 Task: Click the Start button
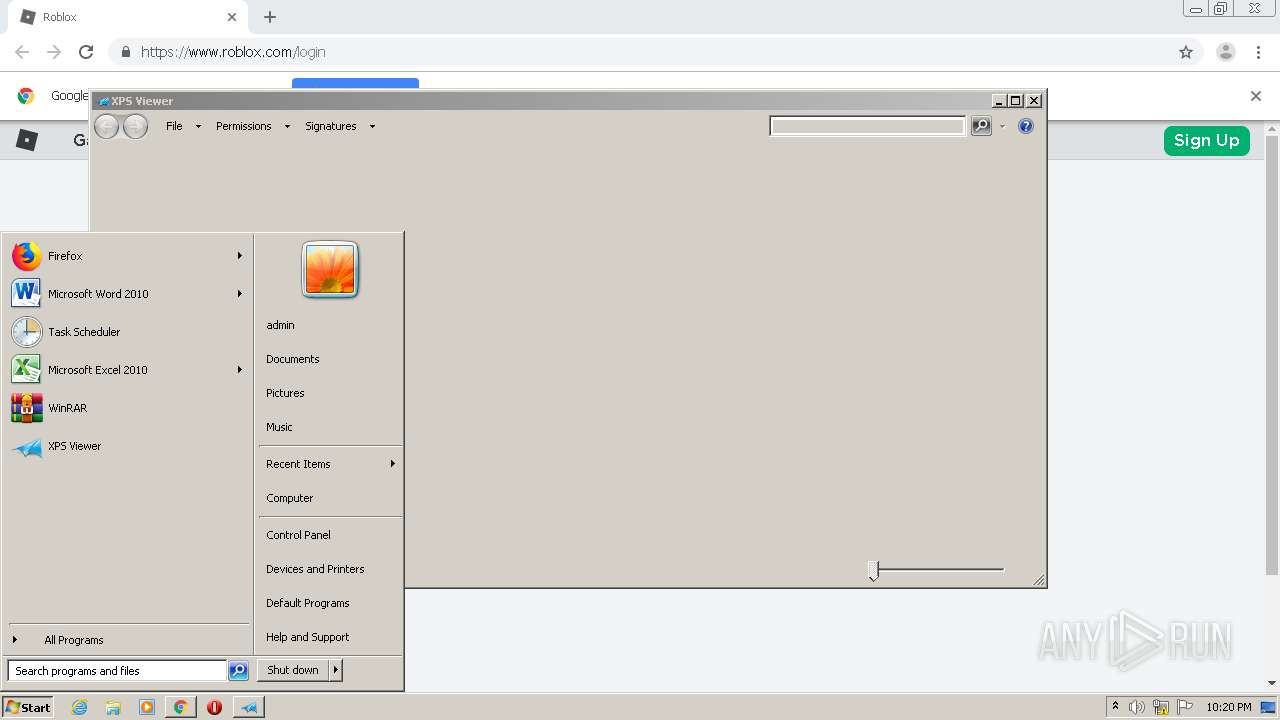click(28, 707)
